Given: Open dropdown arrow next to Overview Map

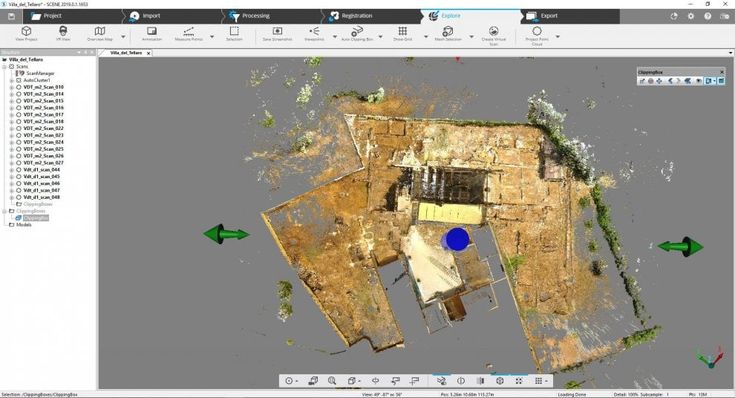Looking at the screenshot, I should [123, 37].
